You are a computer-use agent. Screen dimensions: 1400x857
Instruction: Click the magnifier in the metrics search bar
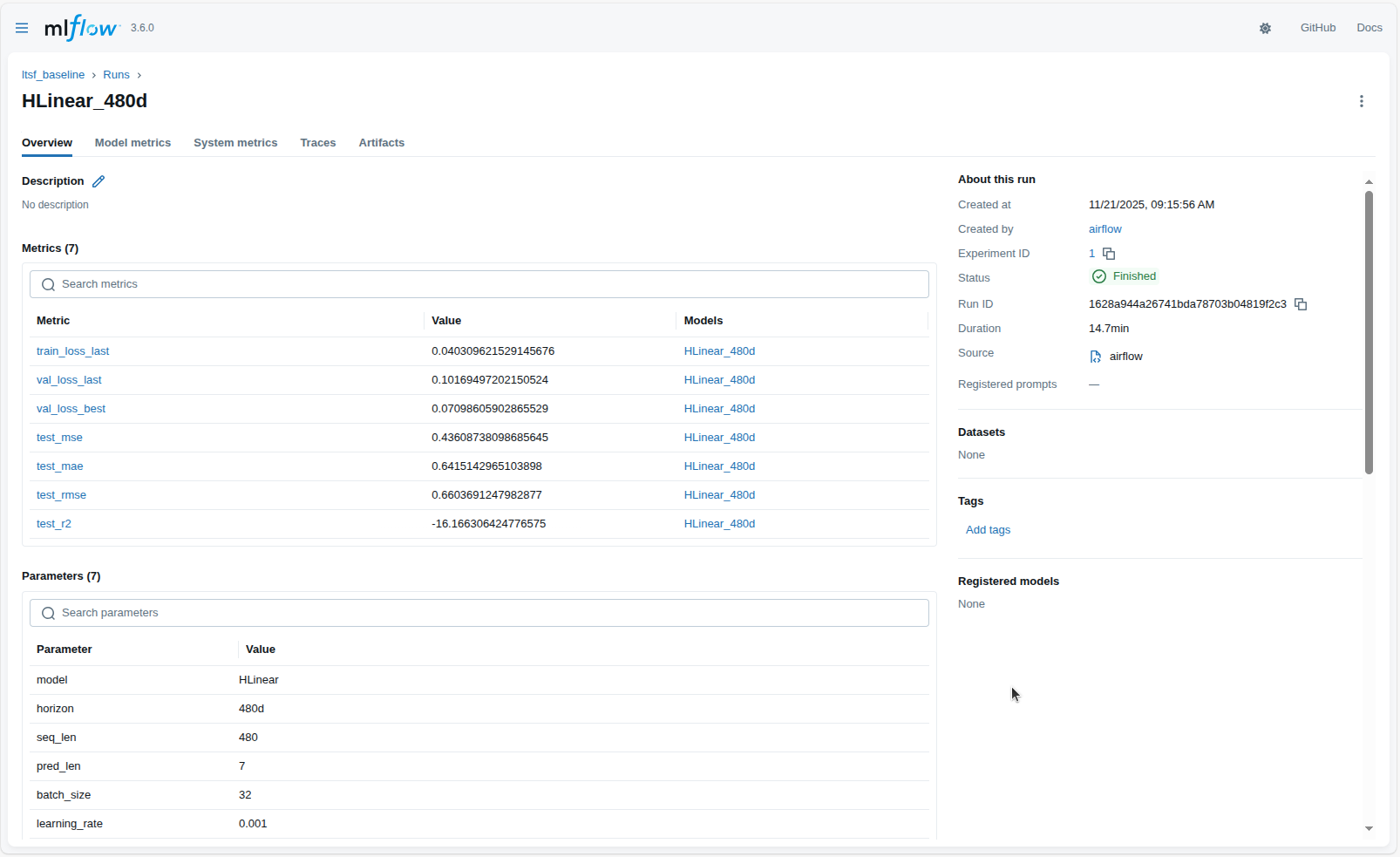click(x=48, y=284)
